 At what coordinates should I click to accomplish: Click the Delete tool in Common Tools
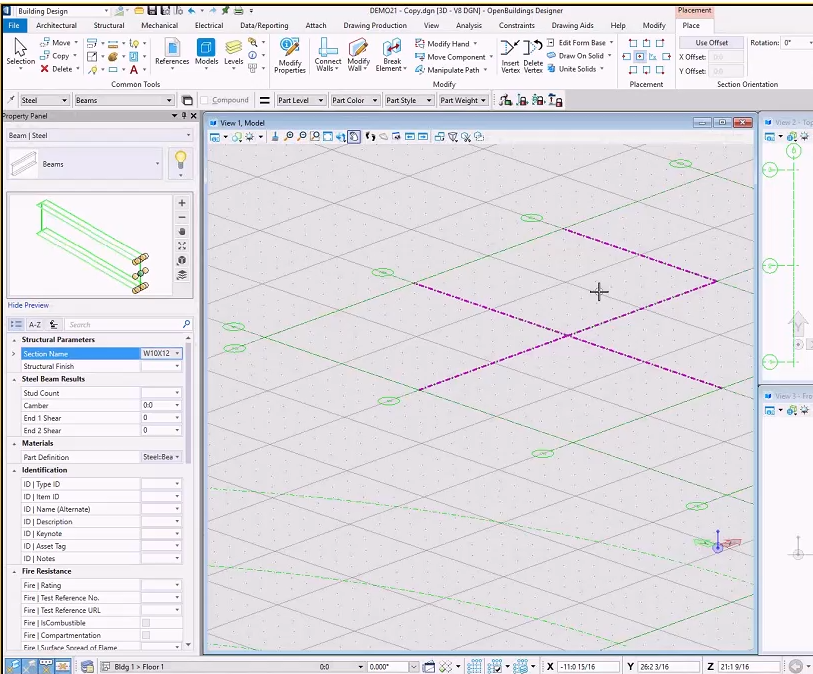[x=57, y=69]
